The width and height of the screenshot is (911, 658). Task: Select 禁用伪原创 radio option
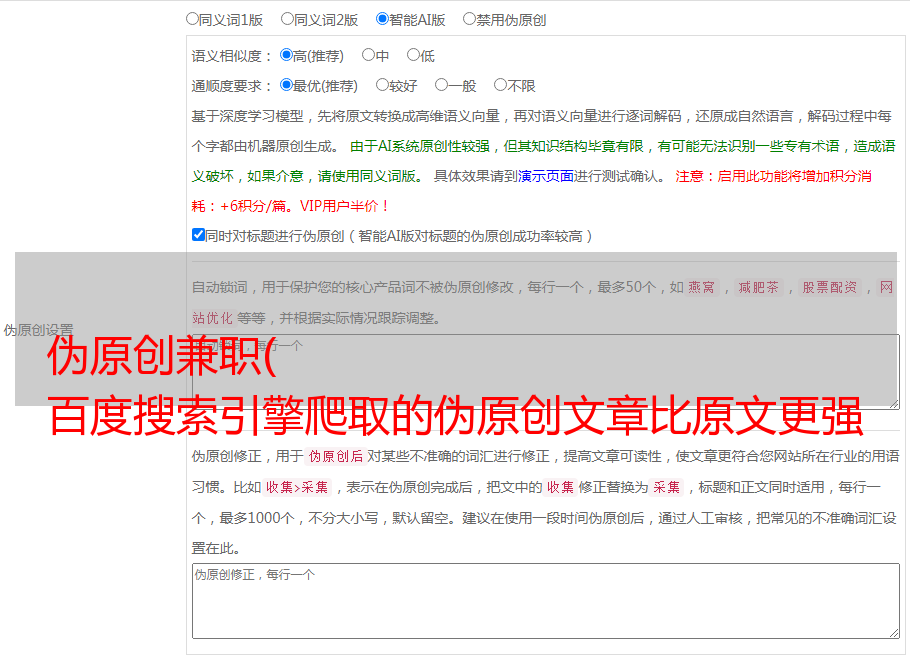[469, 19]
